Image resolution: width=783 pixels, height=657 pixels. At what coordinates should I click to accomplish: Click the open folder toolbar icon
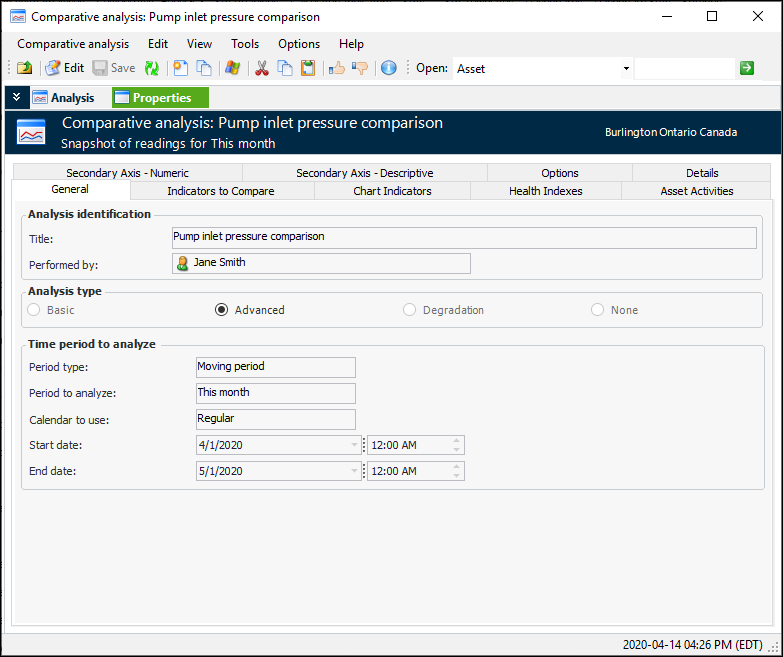pos(24,68)
